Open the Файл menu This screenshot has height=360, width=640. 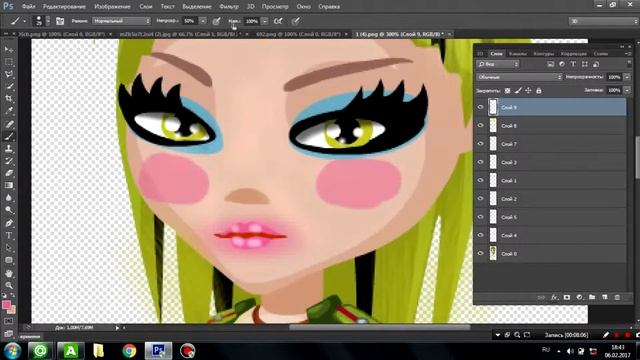[28, 7]
